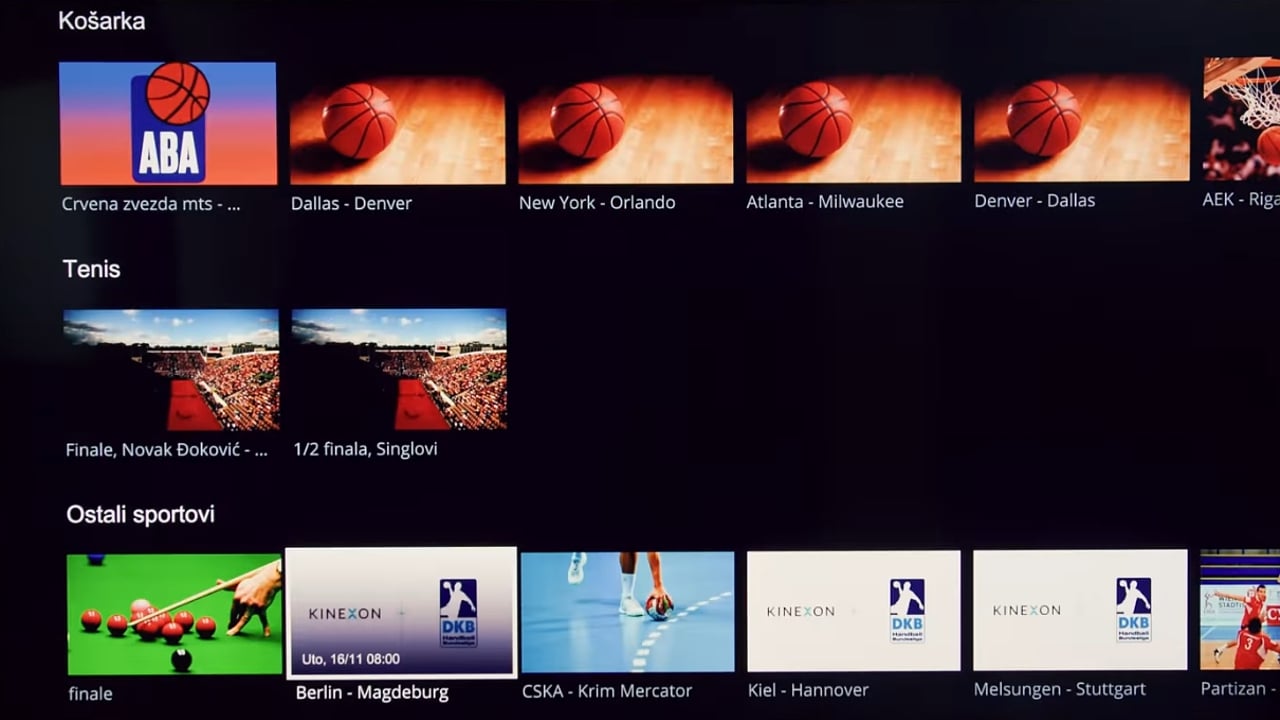Click the 'Tenis' section heading

coord(91,269)
